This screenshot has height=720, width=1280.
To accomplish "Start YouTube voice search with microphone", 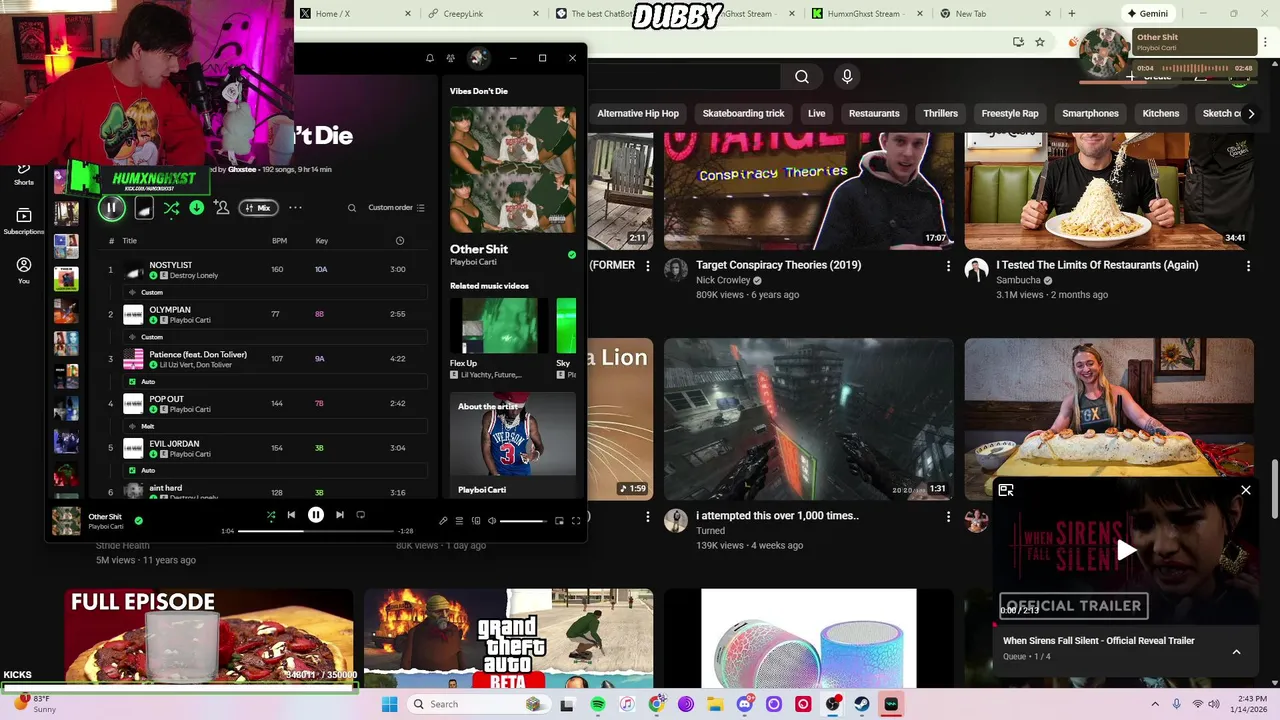I will click(x=847, y=77).
